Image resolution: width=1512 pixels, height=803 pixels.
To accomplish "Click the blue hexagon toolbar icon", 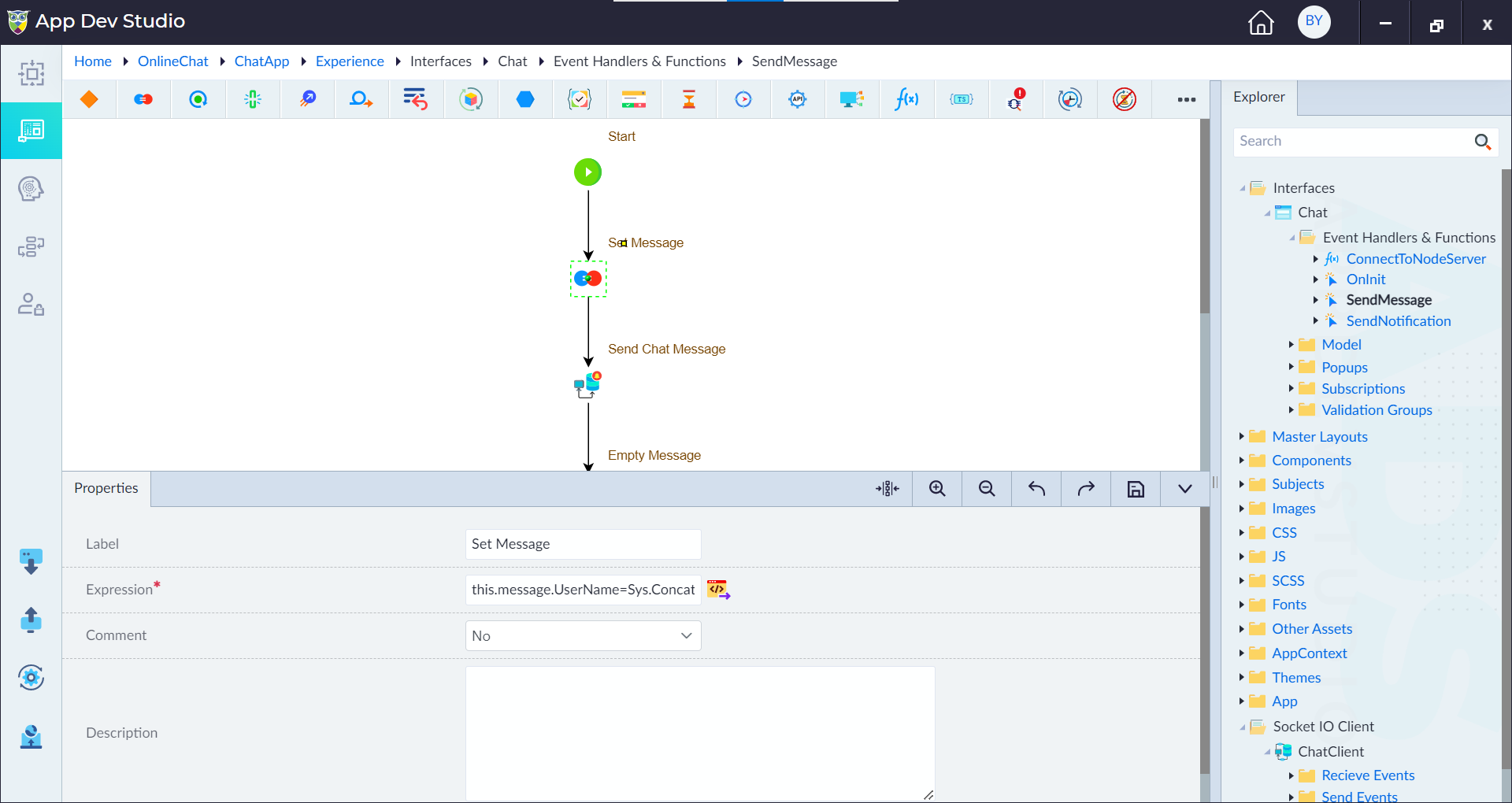I will click(525, 99).
